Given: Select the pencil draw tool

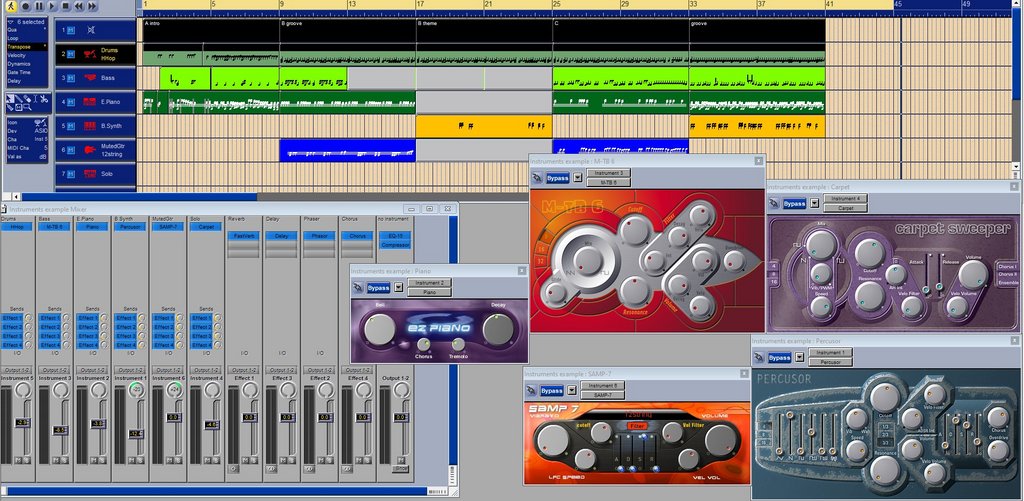Looking at the screenshot, I should pyautogui.click(x=21, y=99).
